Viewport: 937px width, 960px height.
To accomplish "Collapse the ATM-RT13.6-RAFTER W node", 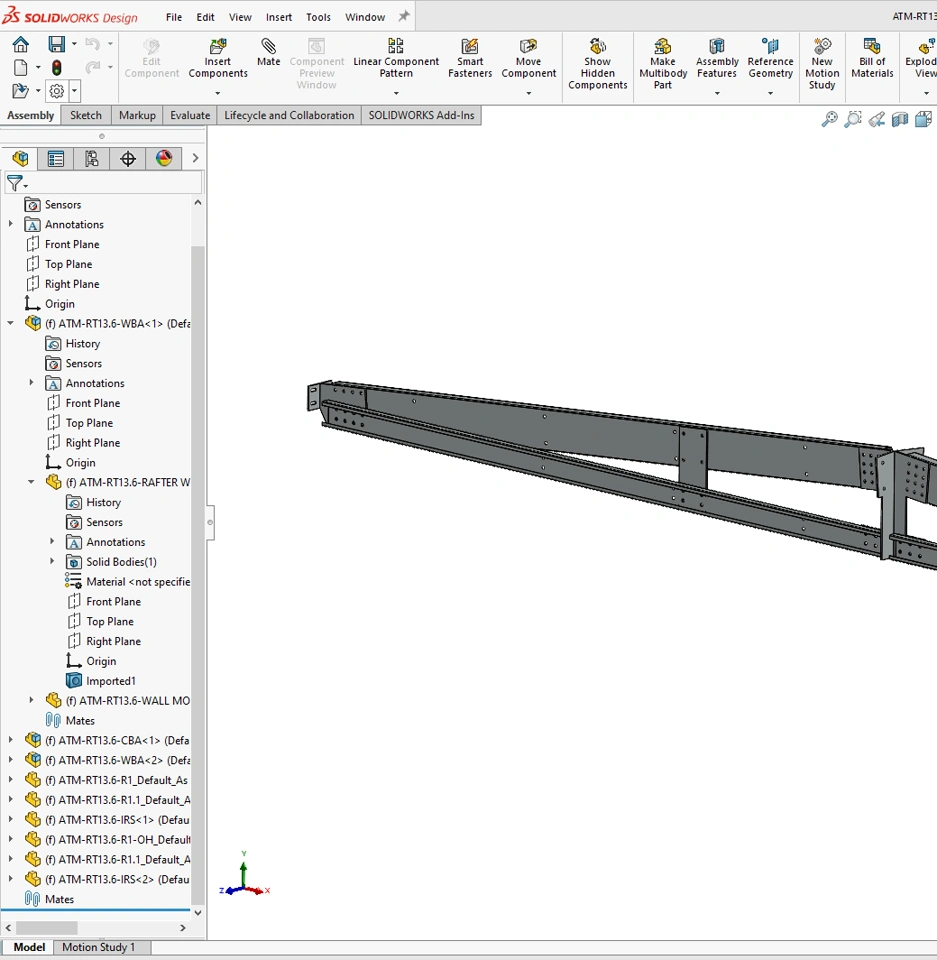I will (31, 482).
